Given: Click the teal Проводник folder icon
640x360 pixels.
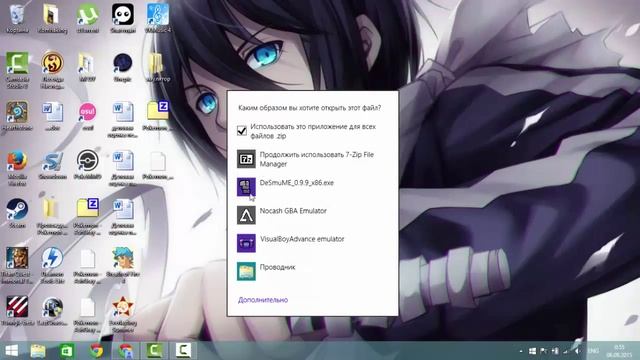Looking at the screenshot, I should (246, 271).
